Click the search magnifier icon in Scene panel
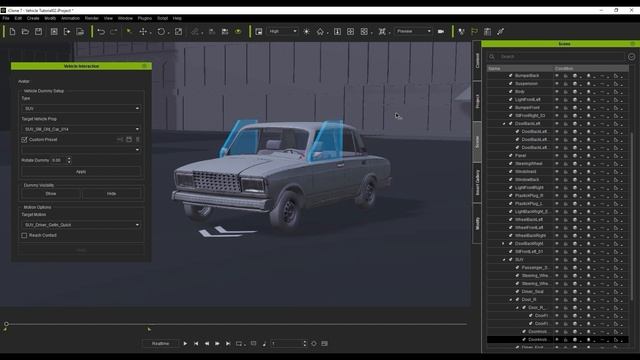 492,57
